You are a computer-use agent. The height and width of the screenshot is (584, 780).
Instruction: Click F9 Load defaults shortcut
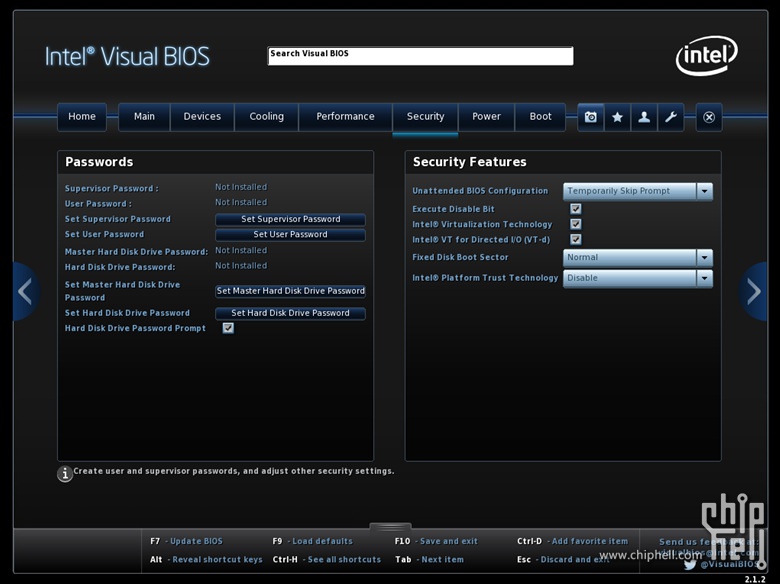click(x=312, y=541)
